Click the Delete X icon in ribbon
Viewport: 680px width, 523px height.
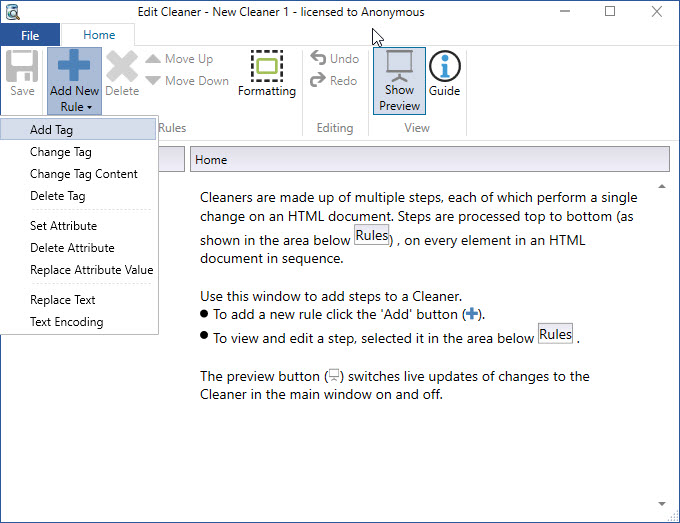click(x=122, y=66)
